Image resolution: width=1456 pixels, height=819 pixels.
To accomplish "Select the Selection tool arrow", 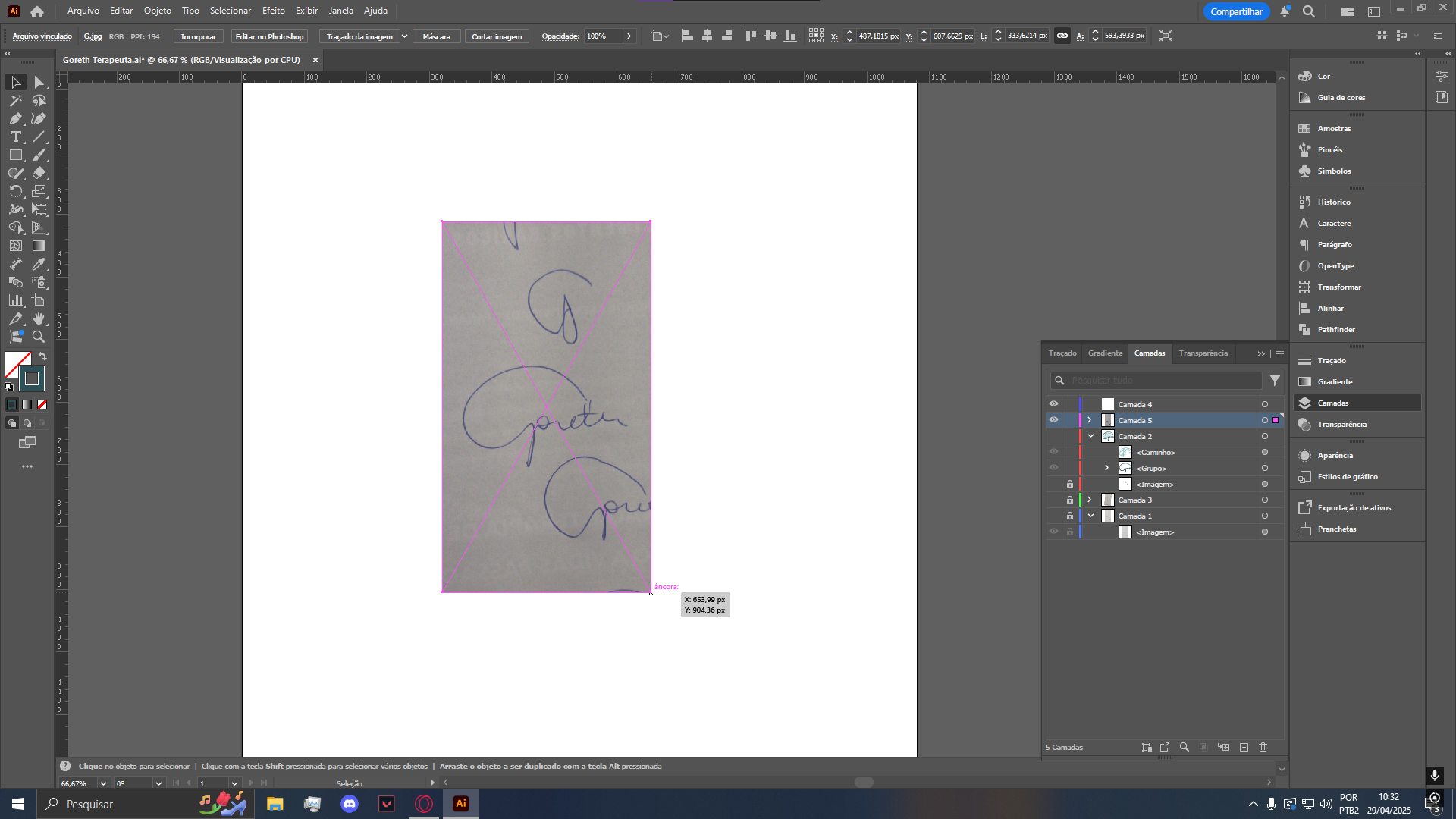I will pos(15,82).
